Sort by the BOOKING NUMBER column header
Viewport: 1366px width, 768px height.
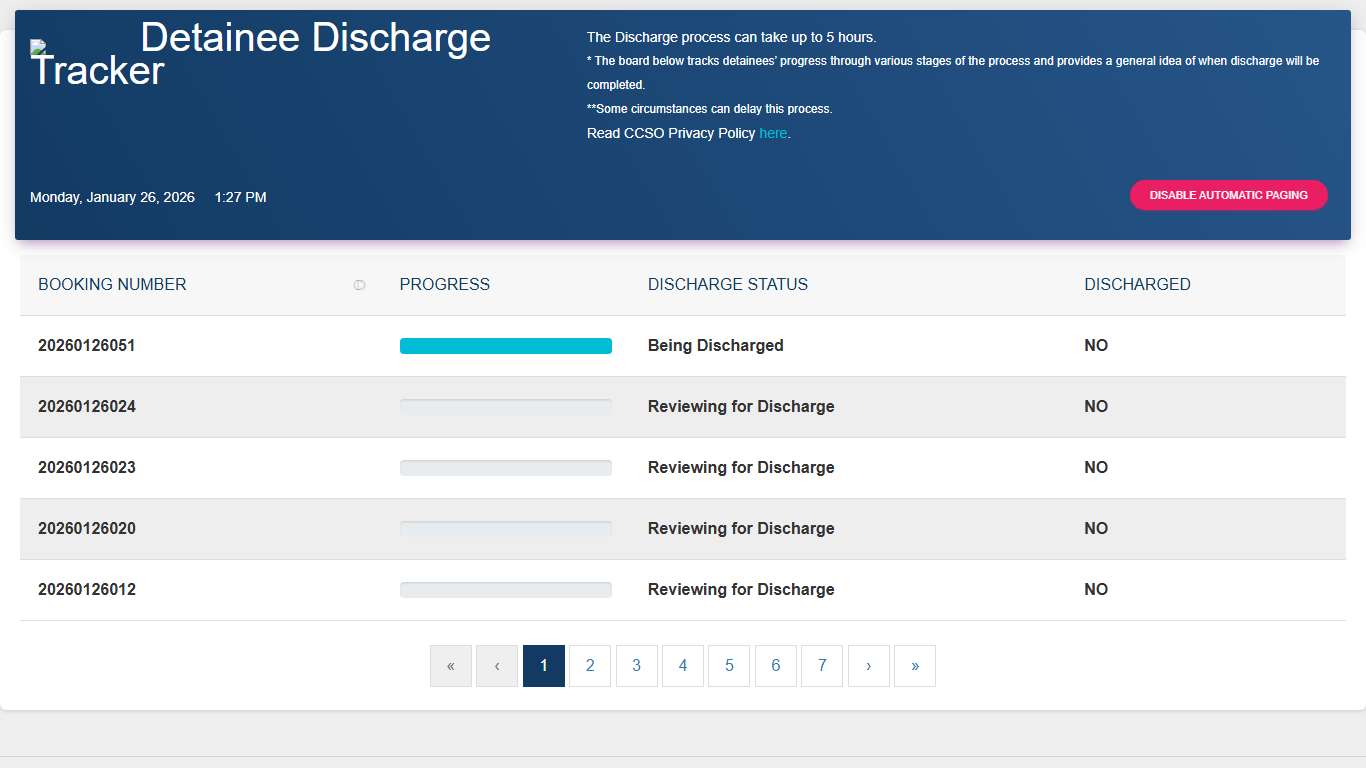(x=112, y=284)
